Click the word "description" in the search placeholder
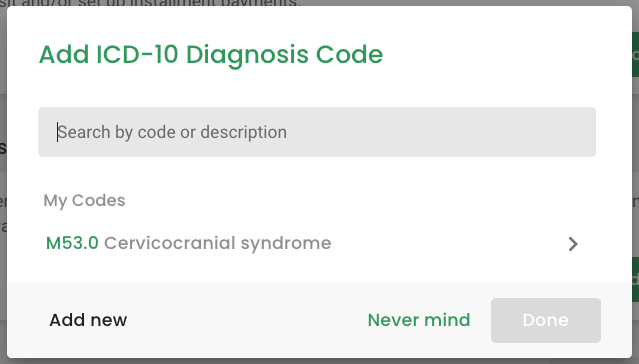 click(x=243, y=132)
